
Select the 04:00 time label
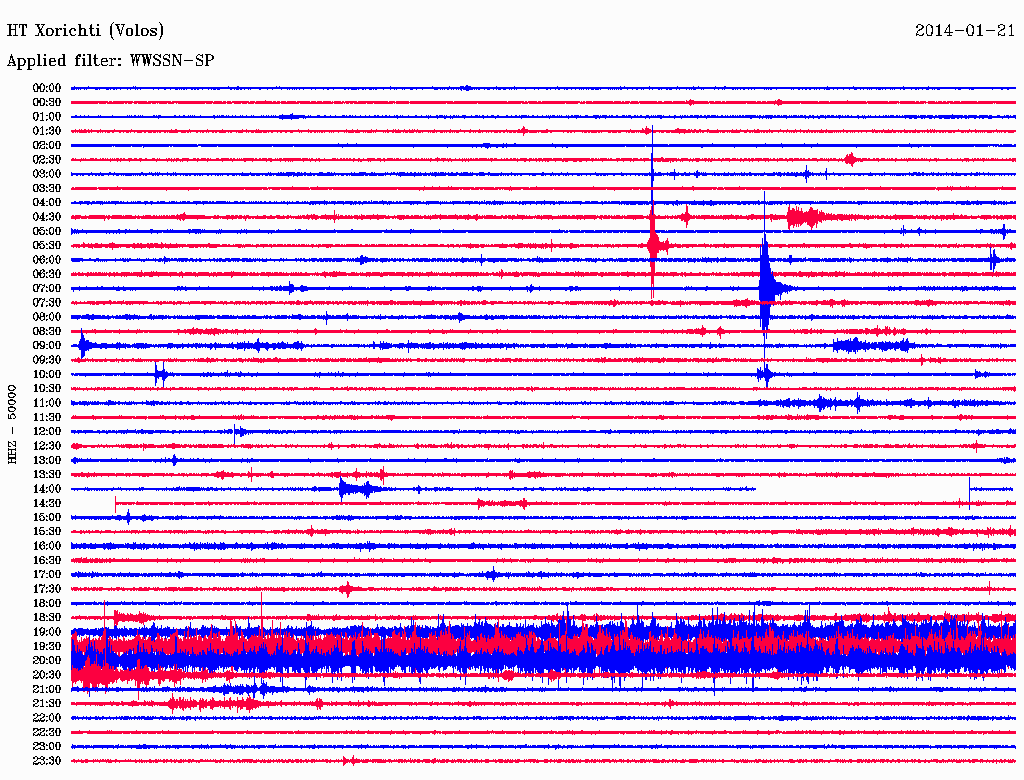click(47, 203)
